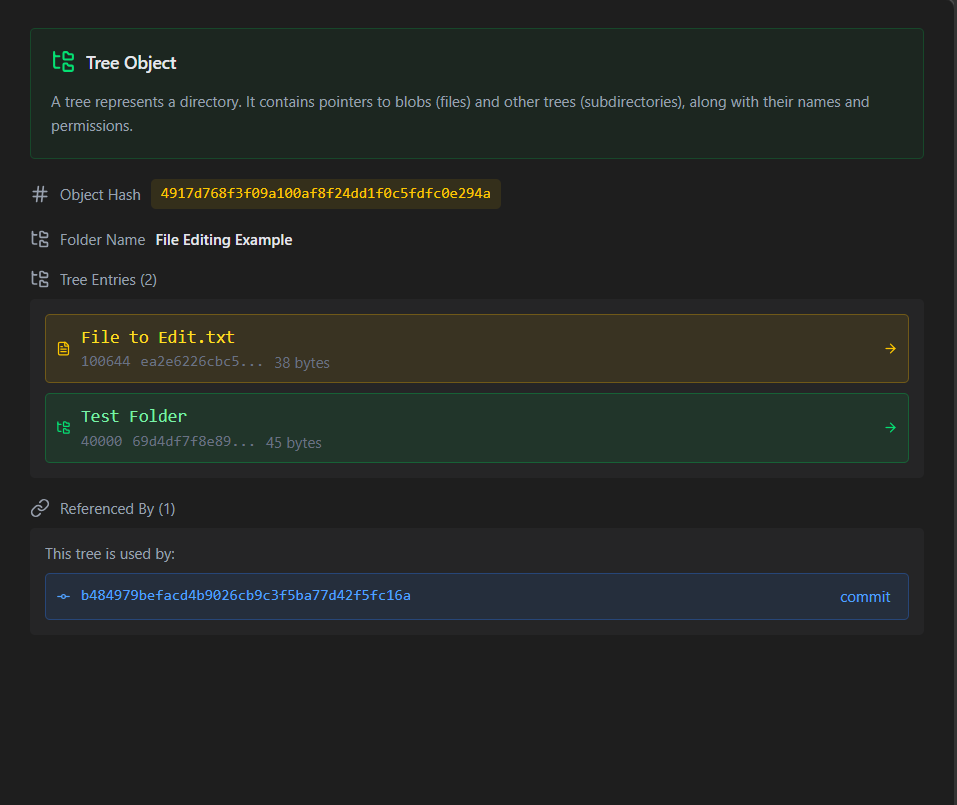The width and height of the screenshot is (957, 805).
Task: Open the Test Folder tree entry
Action: (477, 428)
